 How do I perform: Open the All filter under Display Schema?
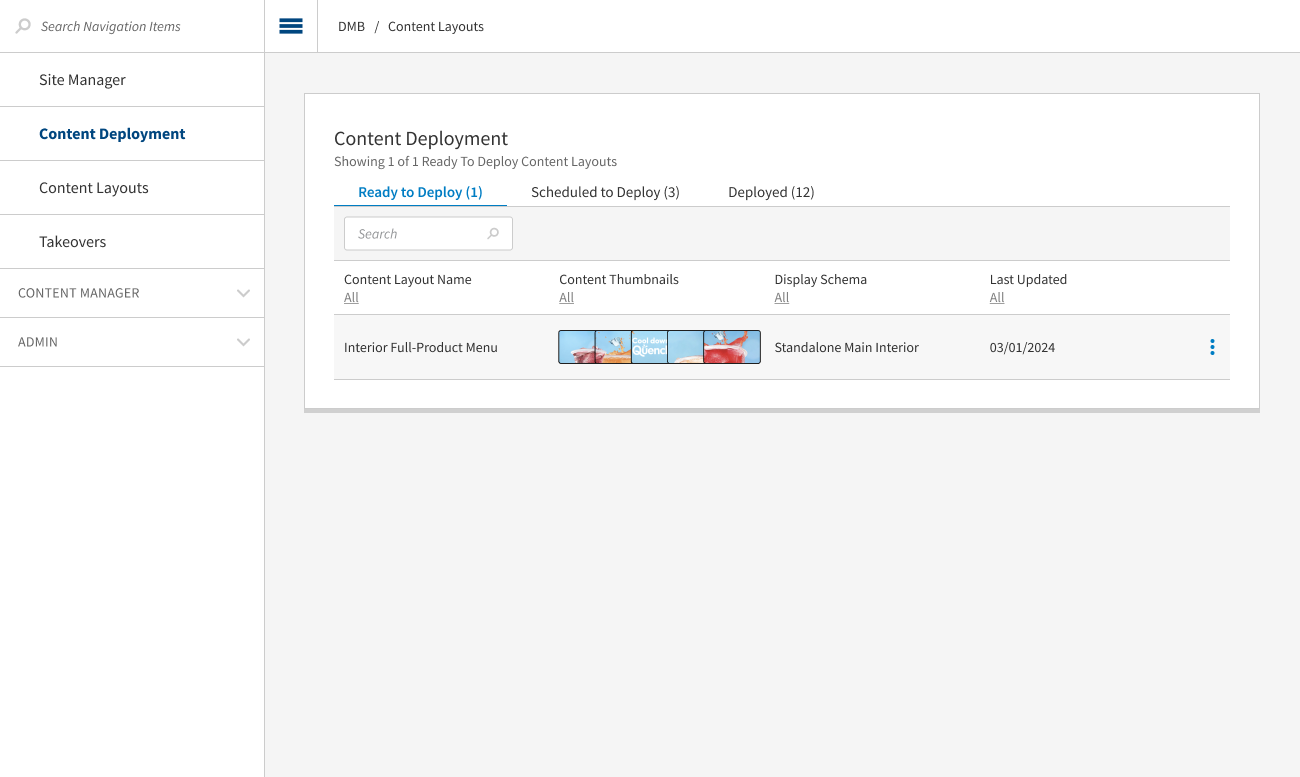(x=781, y=298)
